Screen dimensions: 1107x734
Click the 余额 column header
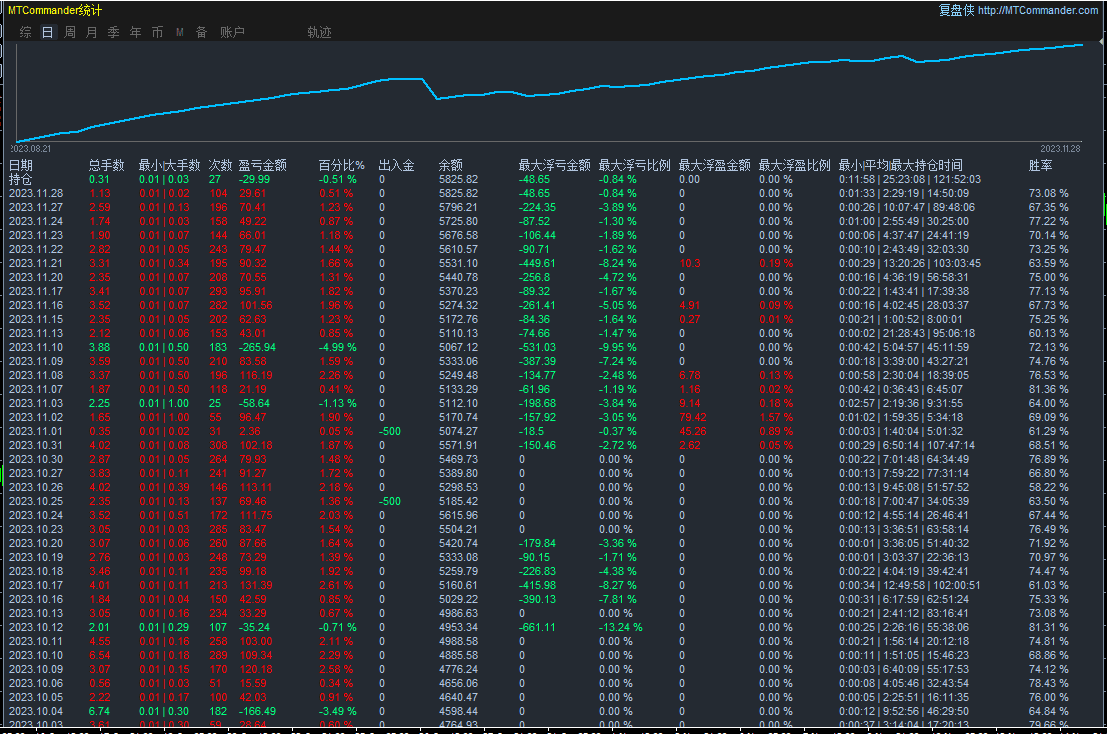click(x=451, y=165)
